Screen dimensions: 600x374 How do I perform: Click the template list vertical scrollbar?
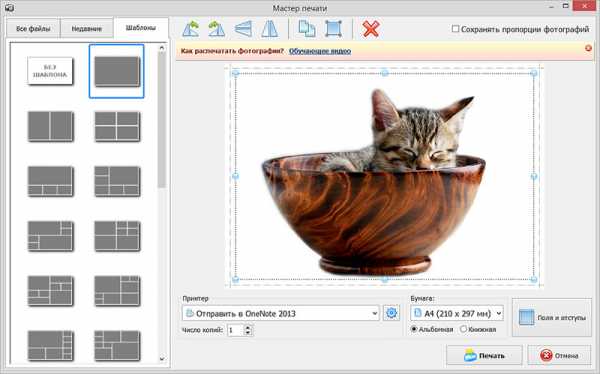click(x=161, y=203)
